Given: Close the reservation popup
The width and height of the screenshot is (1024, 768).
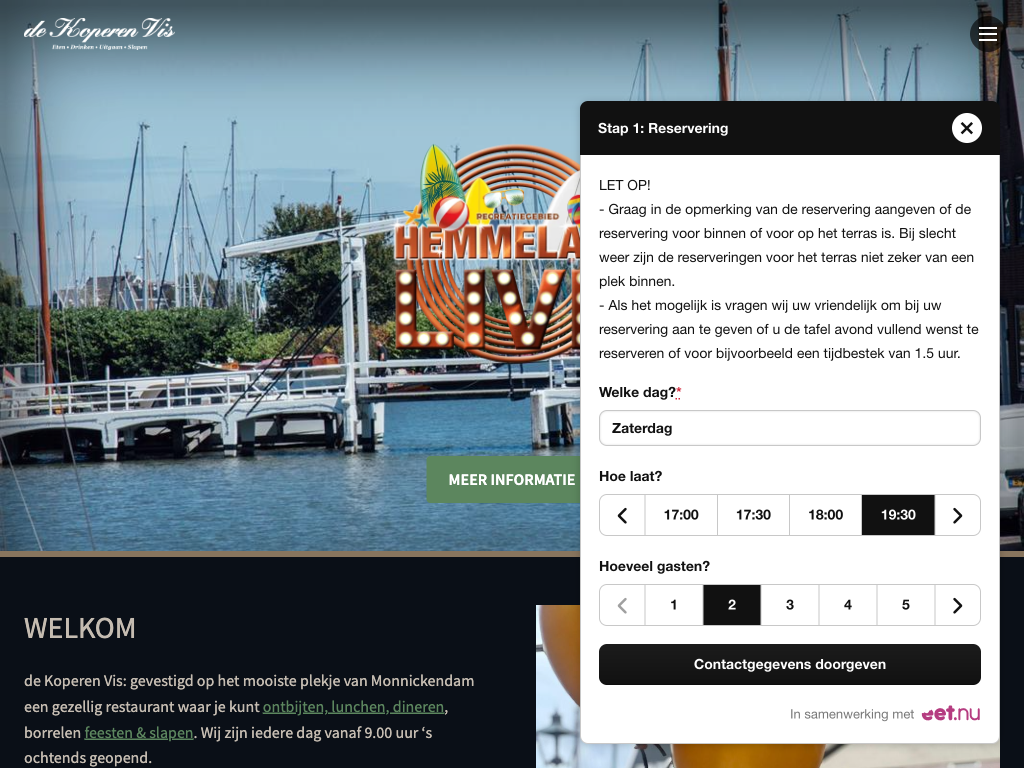Looking at the screenshot, I should [966, 128].
